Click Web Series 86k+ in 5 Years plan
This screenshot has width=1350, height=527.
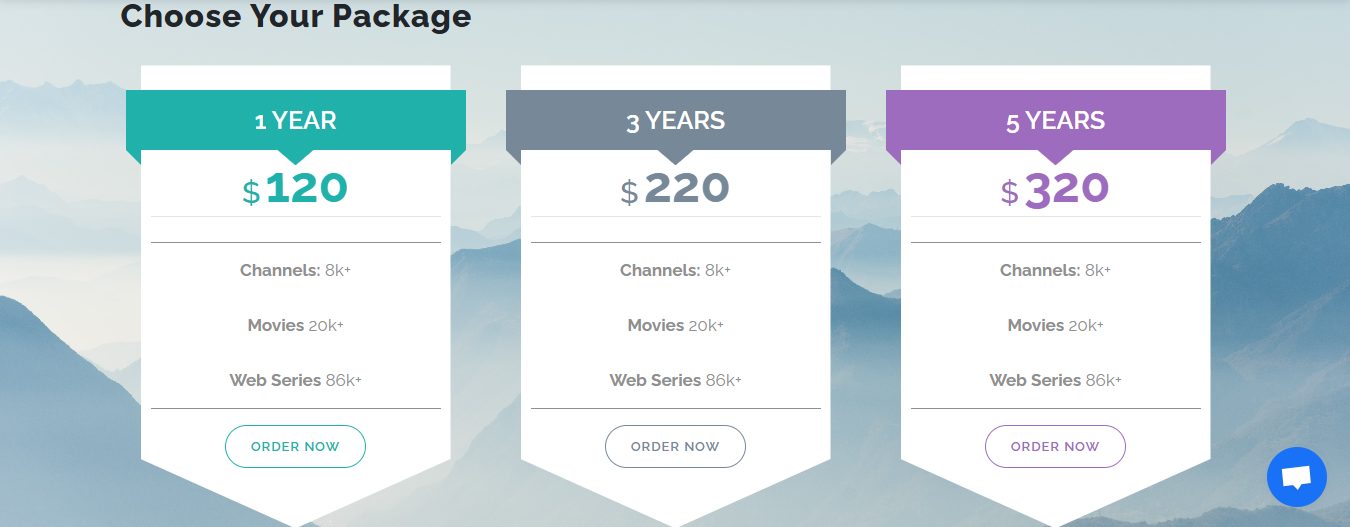pos(1055,380)
